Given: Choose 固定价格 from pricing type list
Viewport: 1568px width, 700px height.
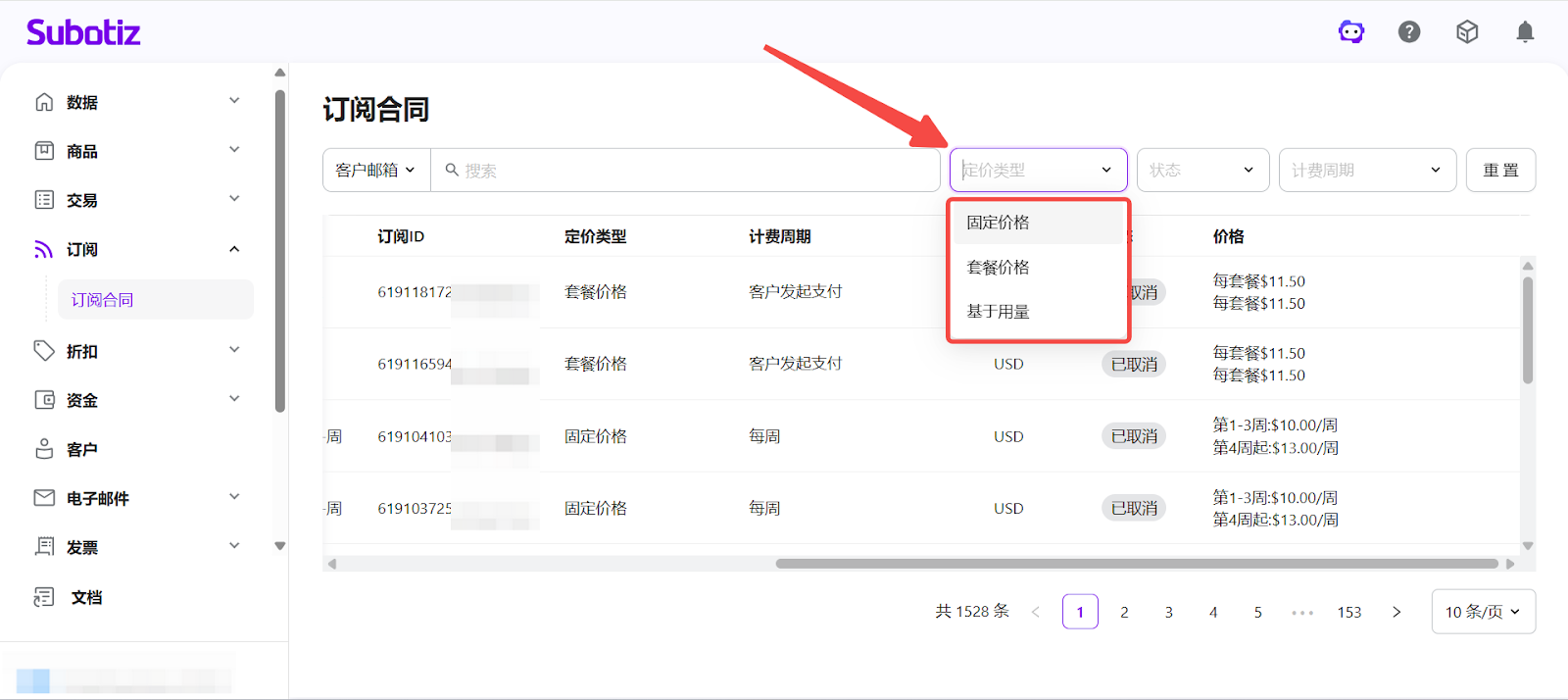Looking at the screenshot, I should pos(998,223).
